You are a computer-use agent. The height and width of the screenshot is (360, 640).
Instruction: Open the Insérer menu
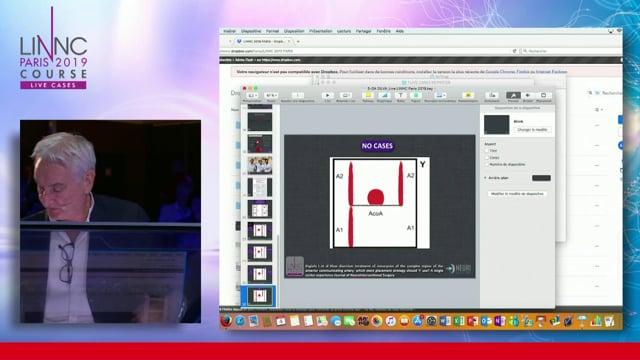point(229,31)
